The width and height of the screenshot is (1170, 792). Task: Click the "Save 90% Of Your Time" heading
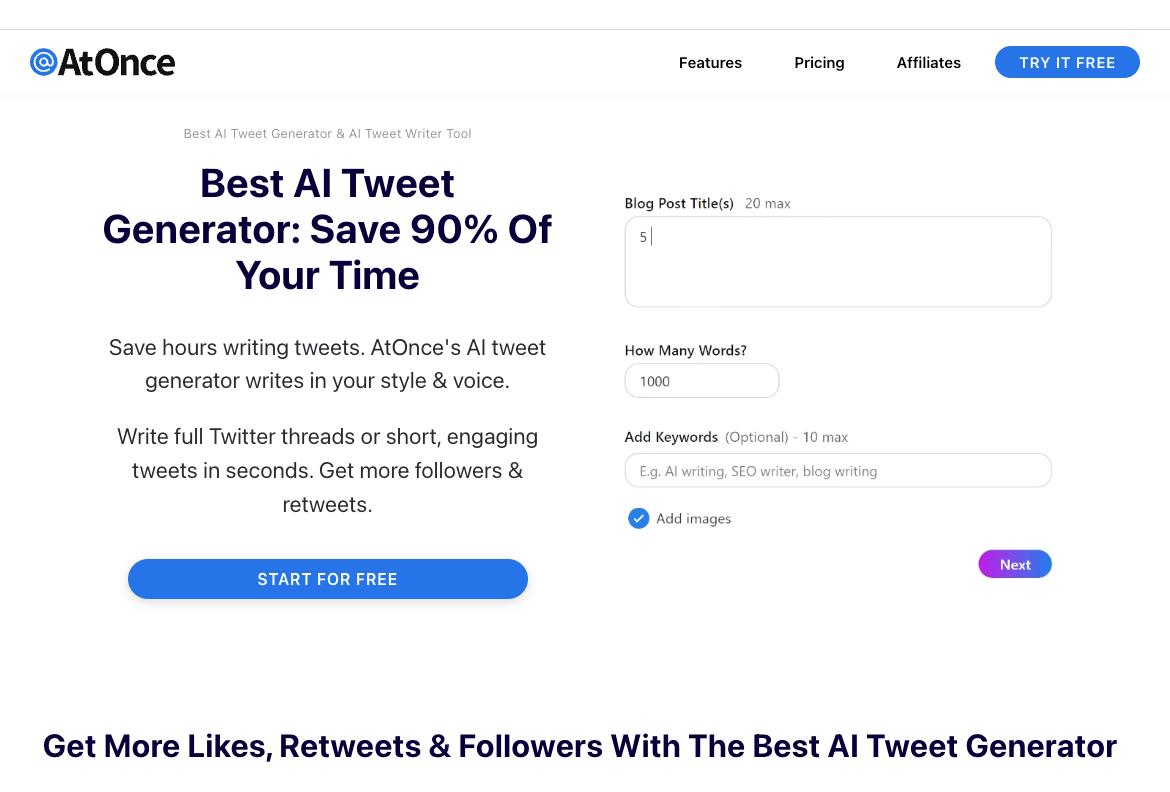pos(327,230)
